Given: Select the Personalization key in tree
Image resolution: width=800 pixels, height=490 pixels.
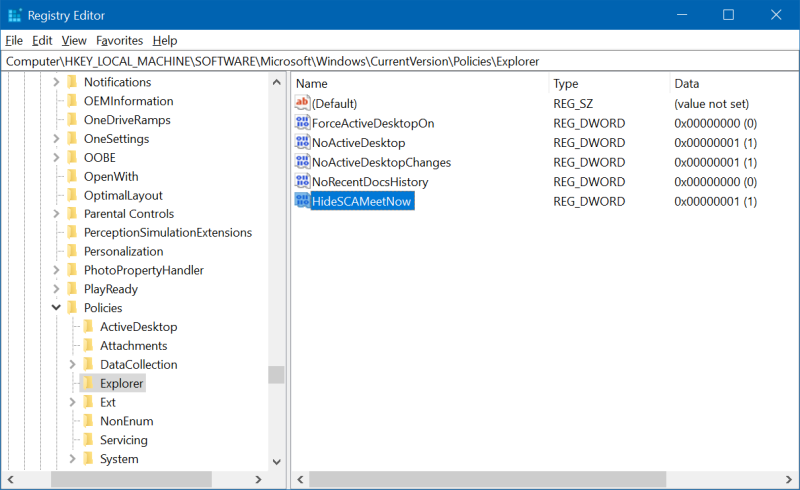Looking at the screenshot, I should (x=123, y=251).
